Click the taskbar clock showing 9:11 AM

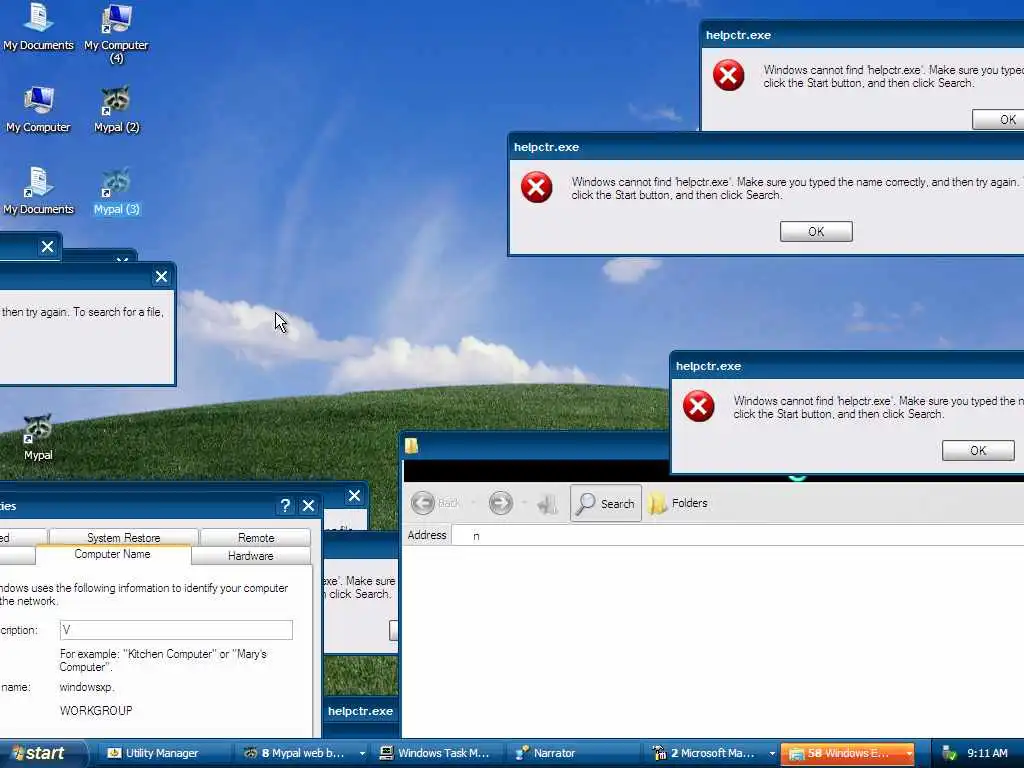coord(987,754)
